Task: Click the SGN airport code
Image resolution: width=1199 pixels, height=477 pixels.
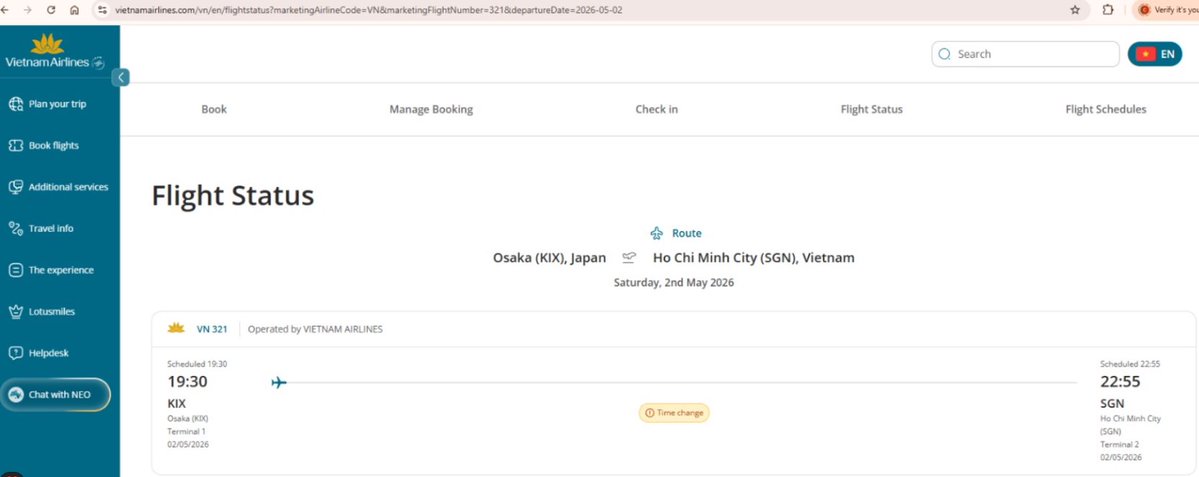Action: pos(1112,403)
